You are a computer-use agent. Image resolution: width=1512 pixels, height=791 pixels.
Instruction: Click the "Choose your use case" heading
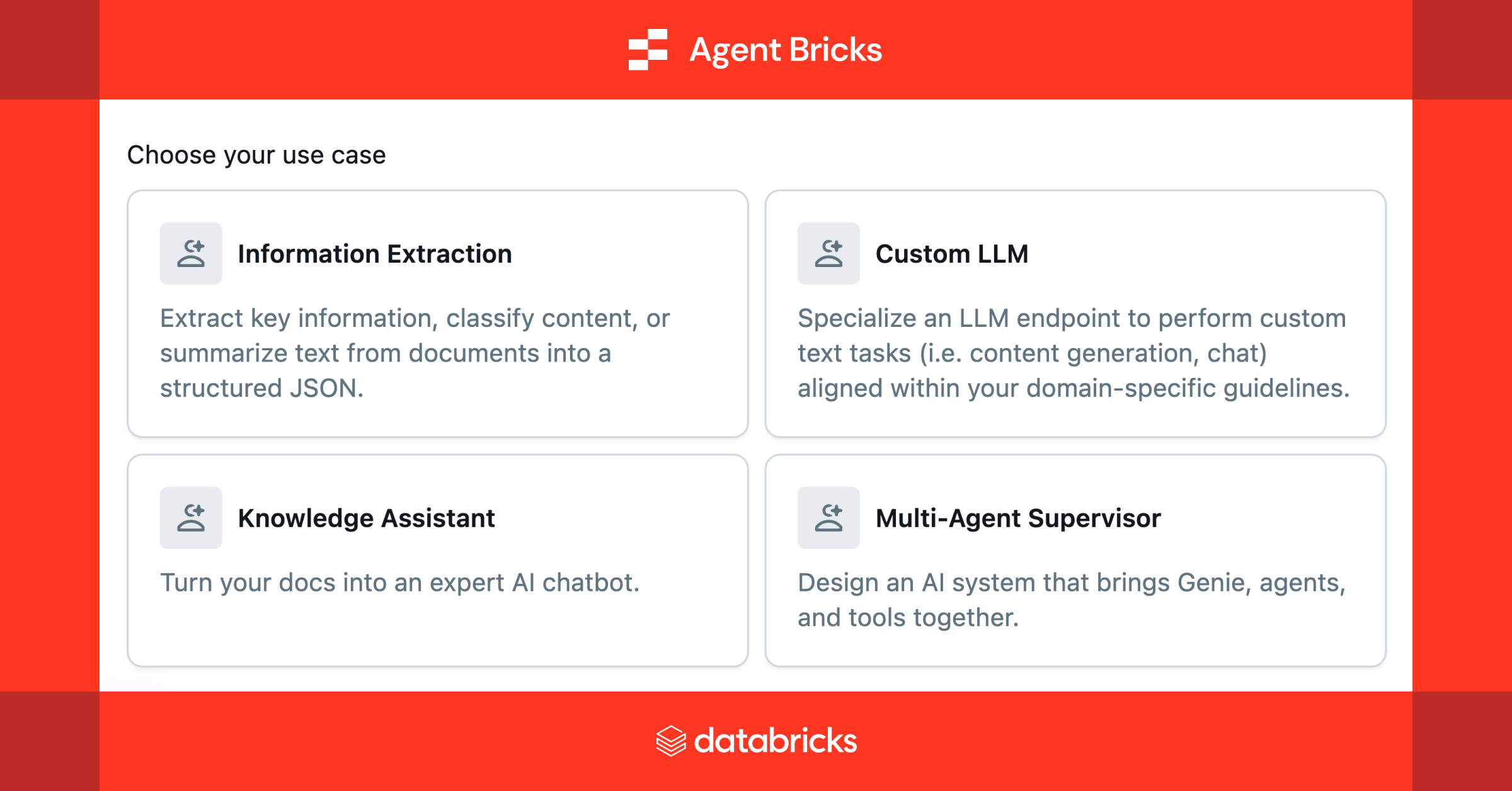256,155
